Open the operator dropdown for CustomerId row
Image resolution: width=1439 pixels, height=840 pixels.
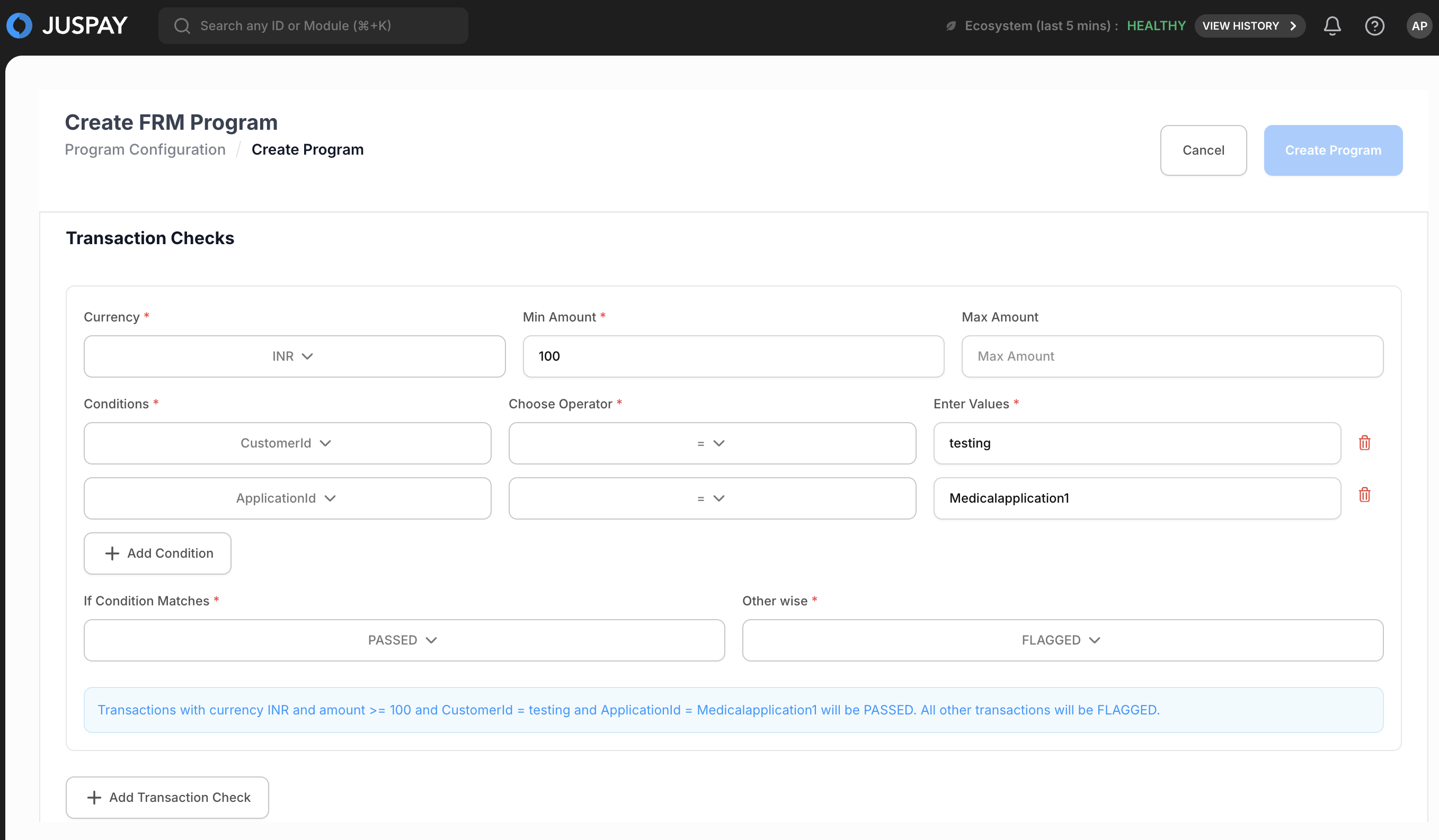[x=712, y=443]
